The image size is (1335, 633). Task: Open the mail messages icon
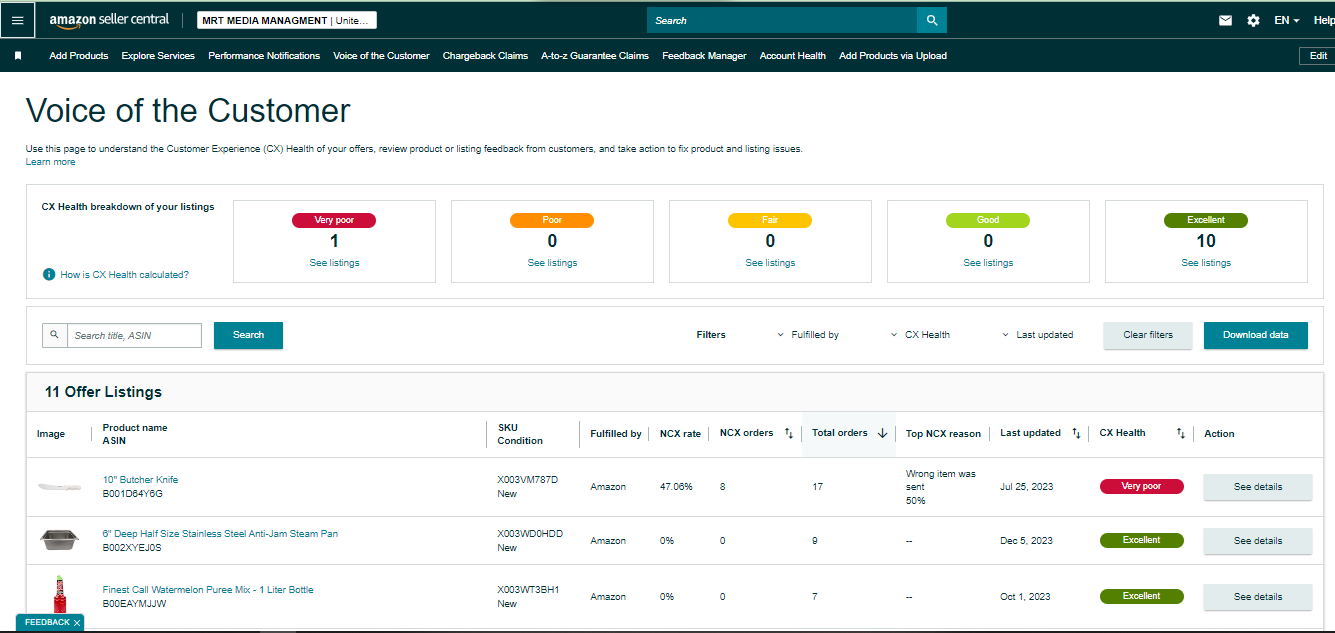[x=1225, y=20]
